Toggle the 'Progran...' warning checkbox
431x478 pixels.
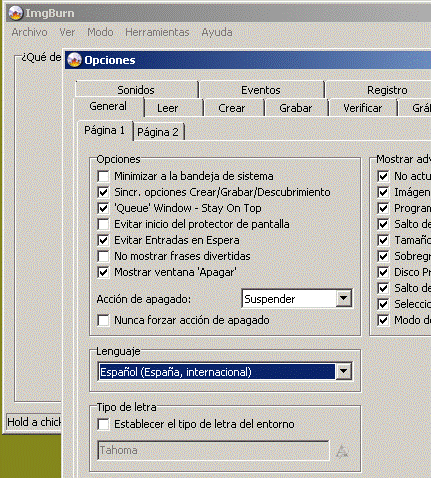click(383, 208)
